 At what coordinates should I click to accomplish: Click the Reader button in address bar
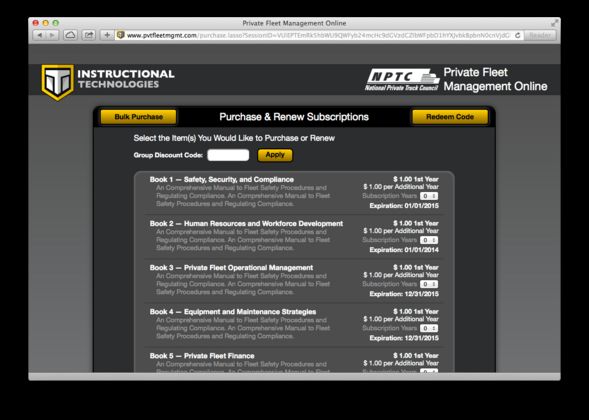539,35
